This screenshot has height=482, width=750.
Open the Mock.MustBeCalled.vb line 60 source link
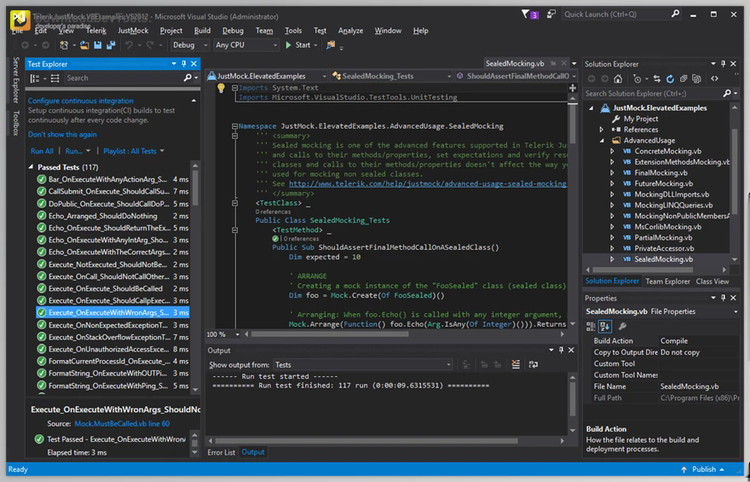pyautogui.click(x=122, y=424)
